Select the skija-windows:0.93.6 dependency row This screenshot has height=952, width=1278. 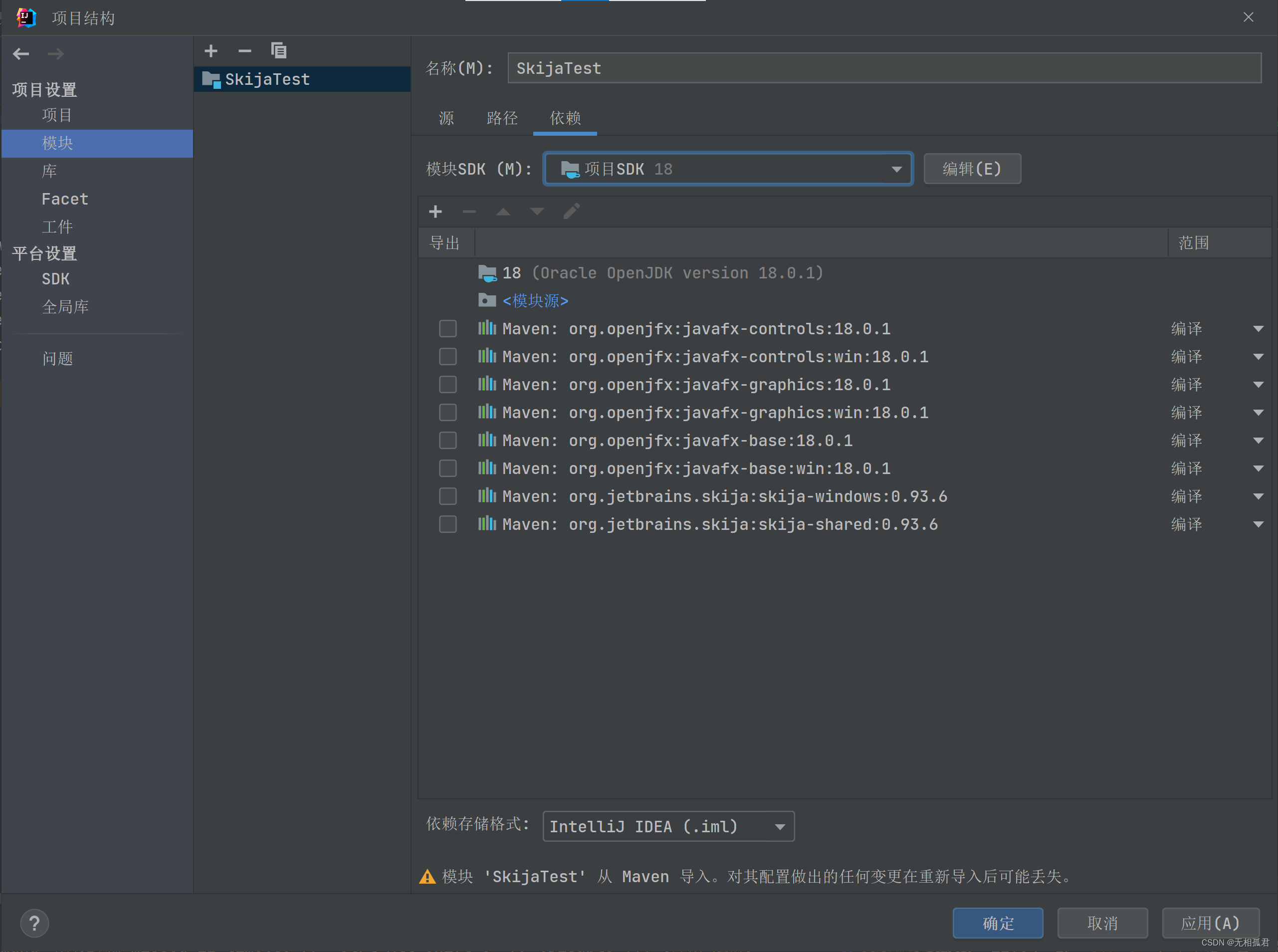[x=844, y=496]
